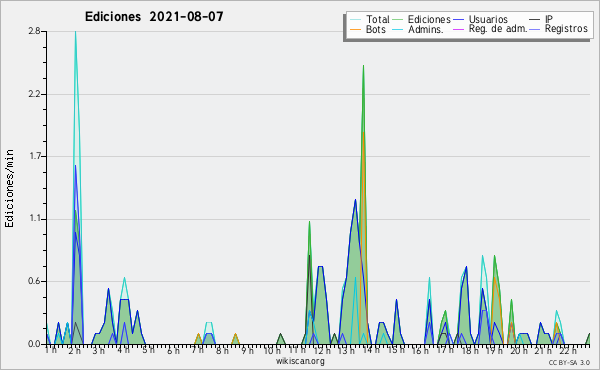Click the '6 h' x-axis label

tap(173, 350)
